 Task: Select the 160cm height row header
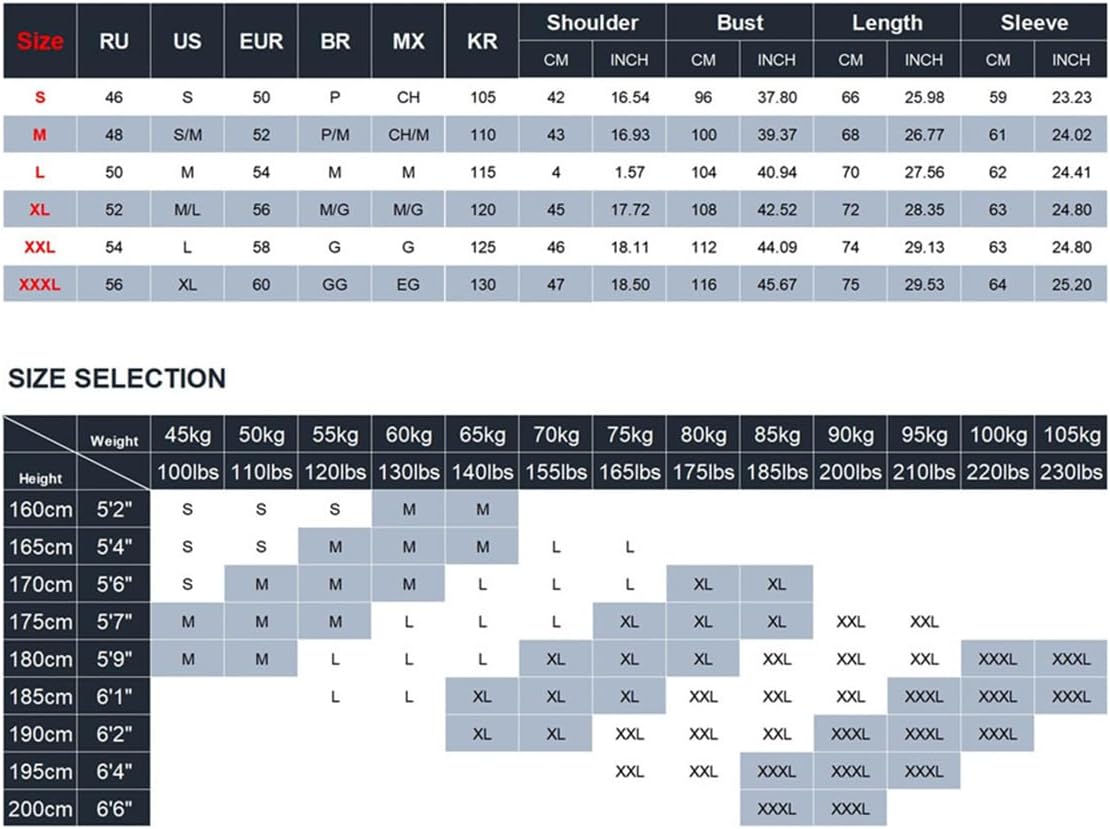click(x=40, y=509)
